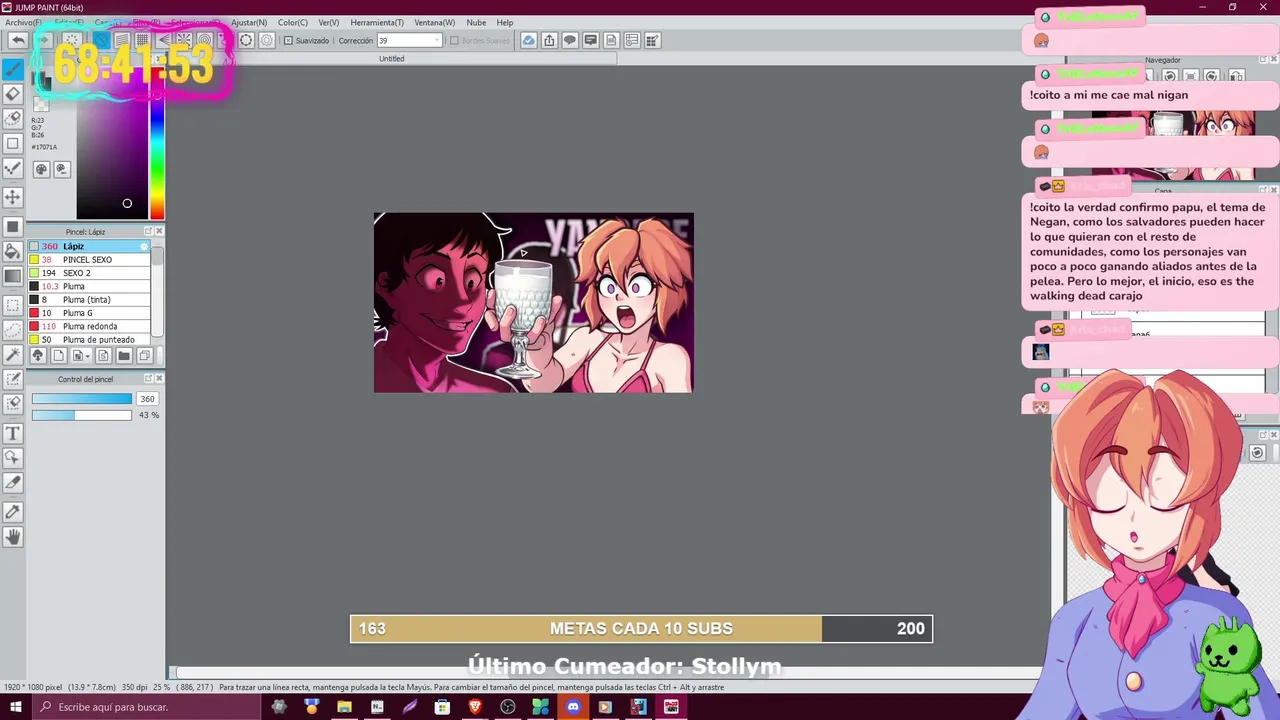Screen dimensions: 1280x720
Task: Add a new brush with page icon
Action: (x=59, y=355)
